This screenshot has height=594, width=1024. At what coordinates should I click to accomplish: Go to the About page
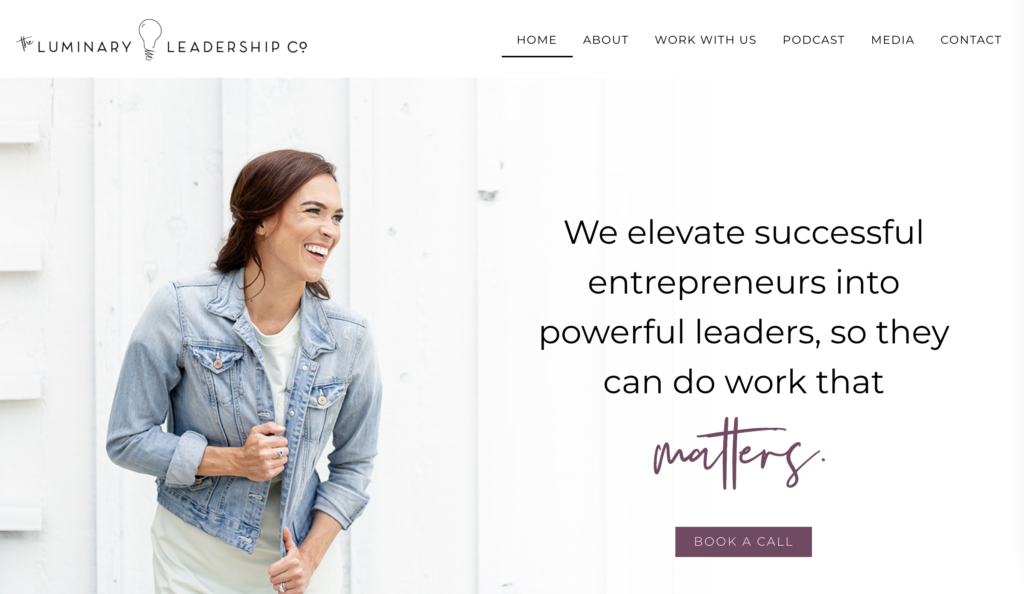click(x=605, y=40)
